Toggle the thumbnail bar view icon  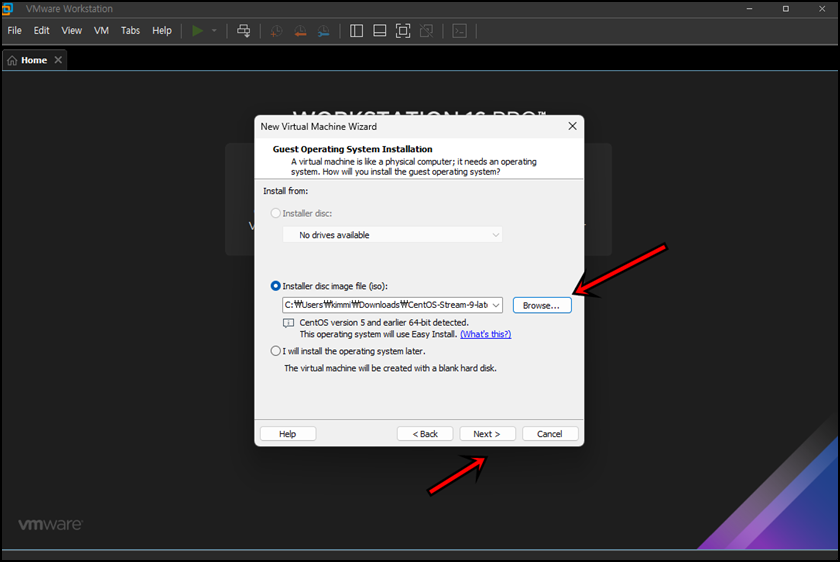pos(380,31)
